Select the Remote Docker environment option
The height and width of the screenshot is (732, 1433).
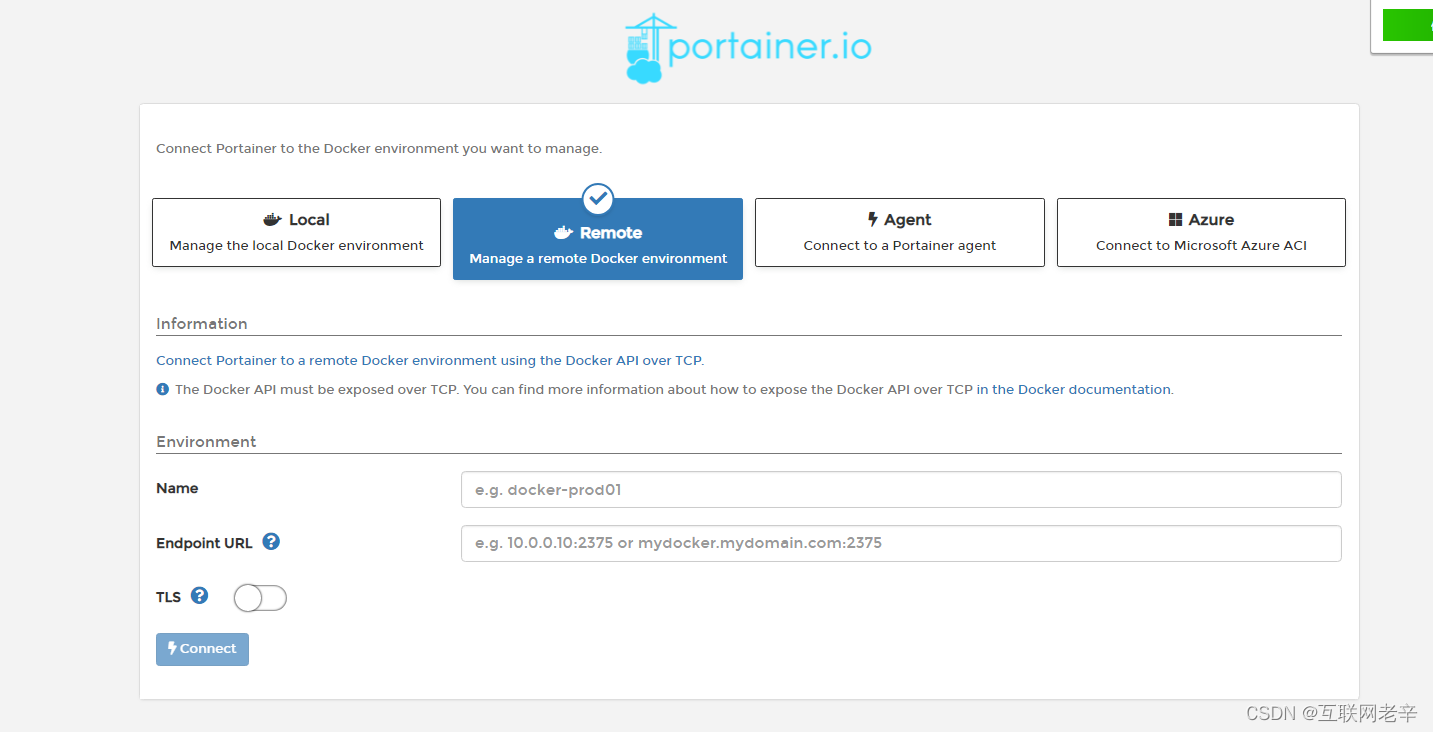(x=598, y=239)
